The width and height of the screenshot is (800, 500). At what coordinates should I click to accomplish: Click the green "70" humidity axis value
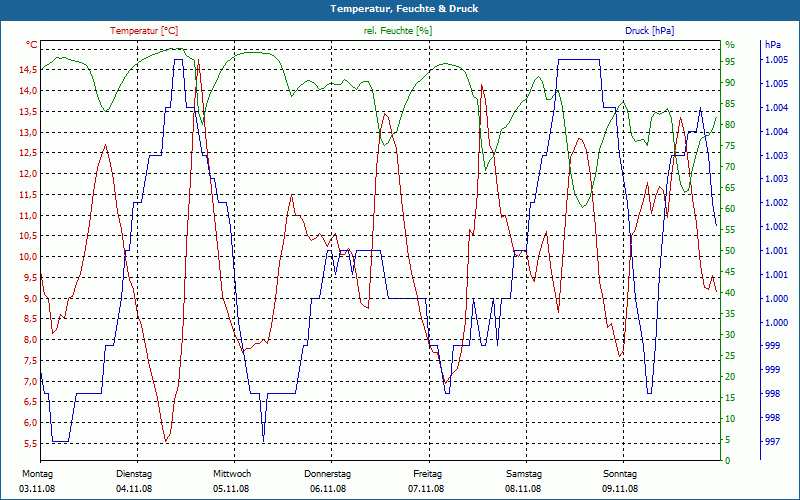point(730,167)
